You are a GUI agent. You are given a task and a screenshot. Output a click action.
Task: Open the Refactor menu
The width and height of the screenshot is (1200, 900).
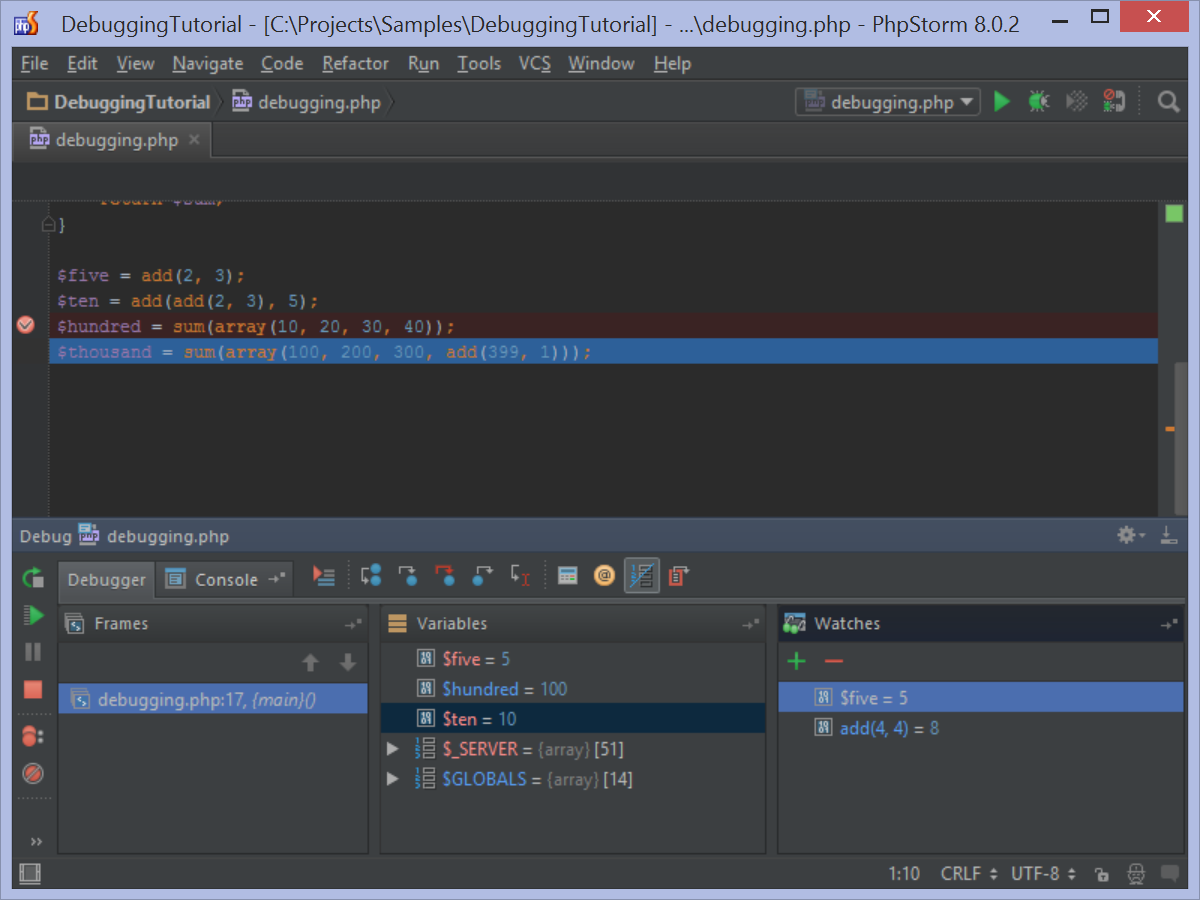(355, 63)
